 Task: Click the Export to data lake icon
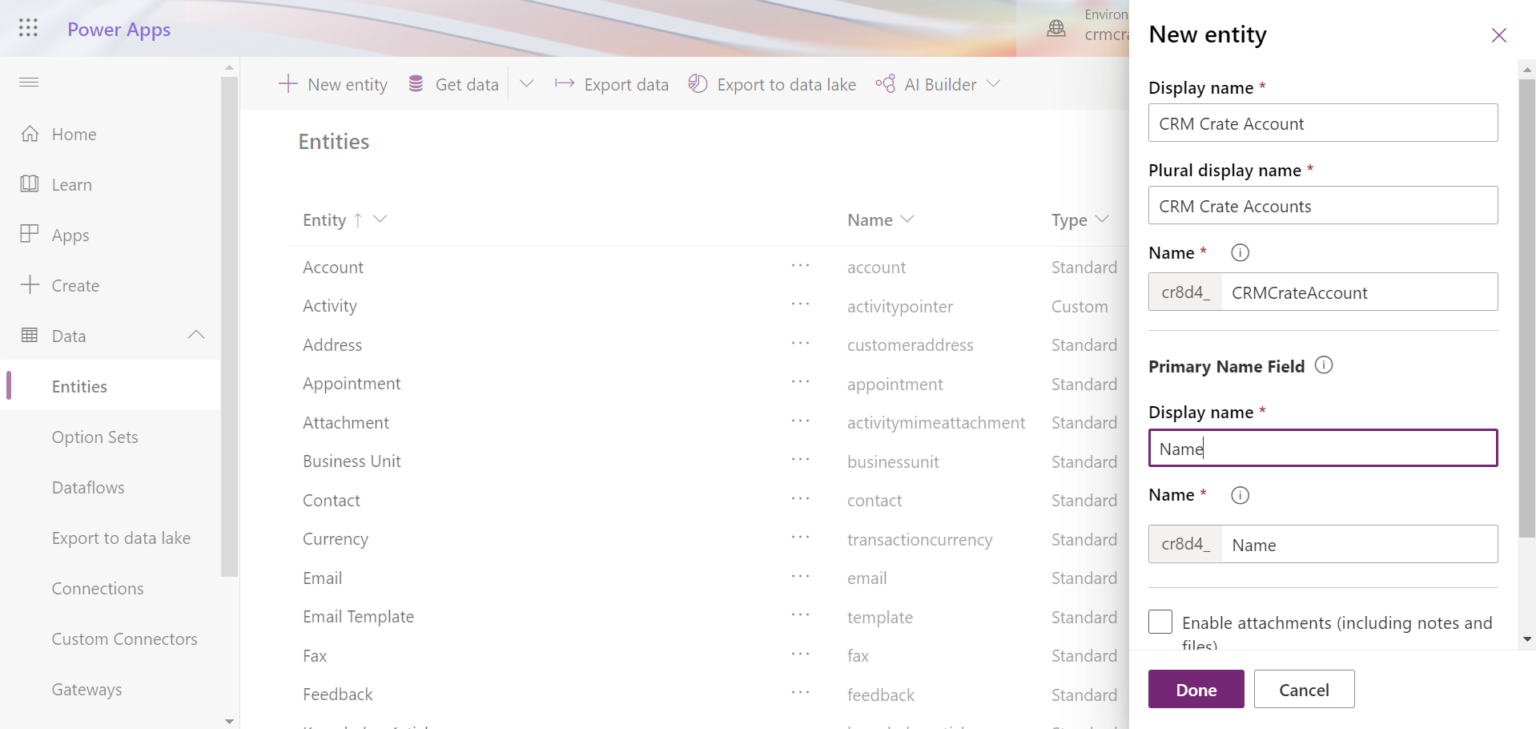click(697, 84)
